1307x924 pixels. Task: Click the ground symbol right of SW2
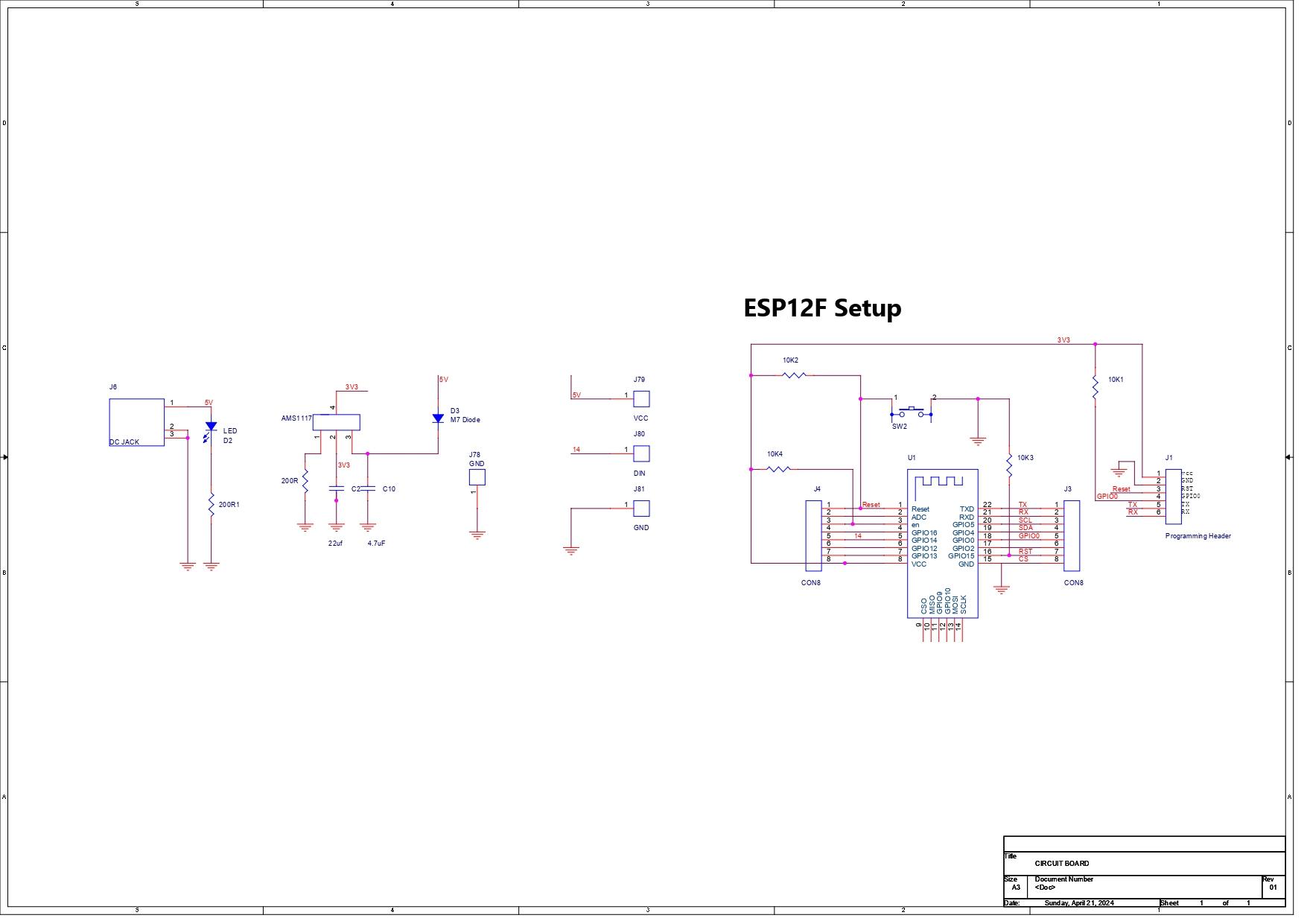click(978, 441)
